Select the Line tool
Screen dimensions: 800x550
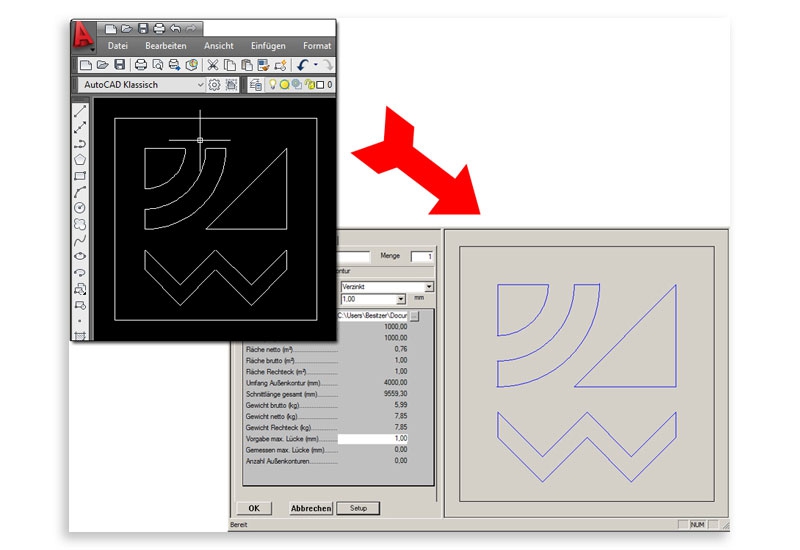point(80,111)
